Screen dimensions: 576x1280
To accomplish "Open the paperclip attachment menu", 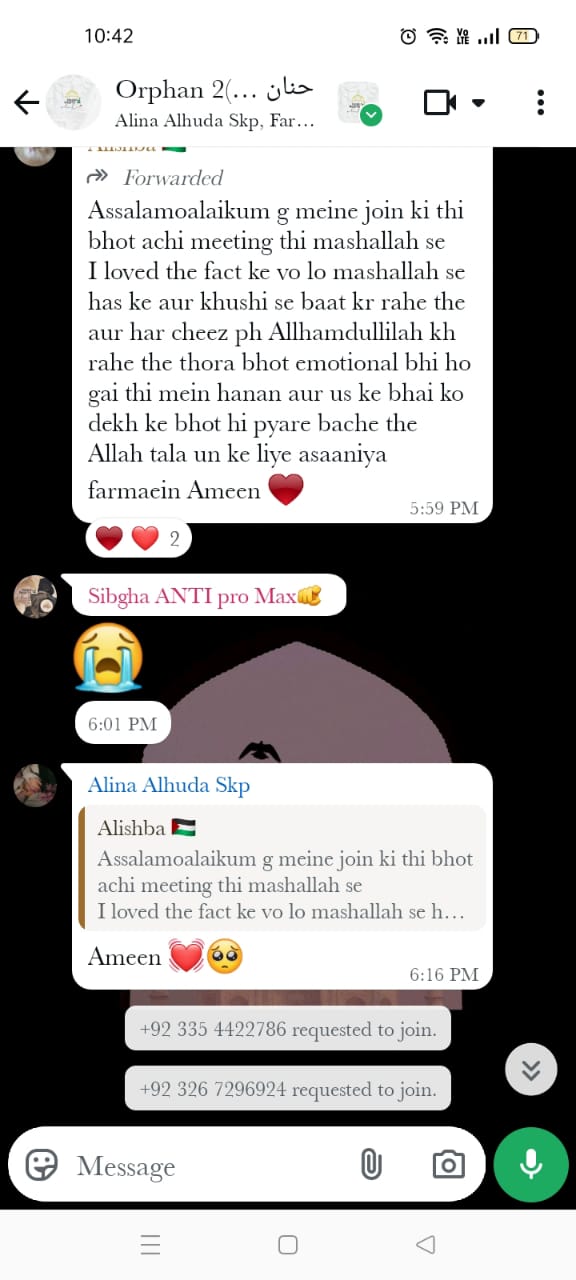I will (x=371, y=1164).
